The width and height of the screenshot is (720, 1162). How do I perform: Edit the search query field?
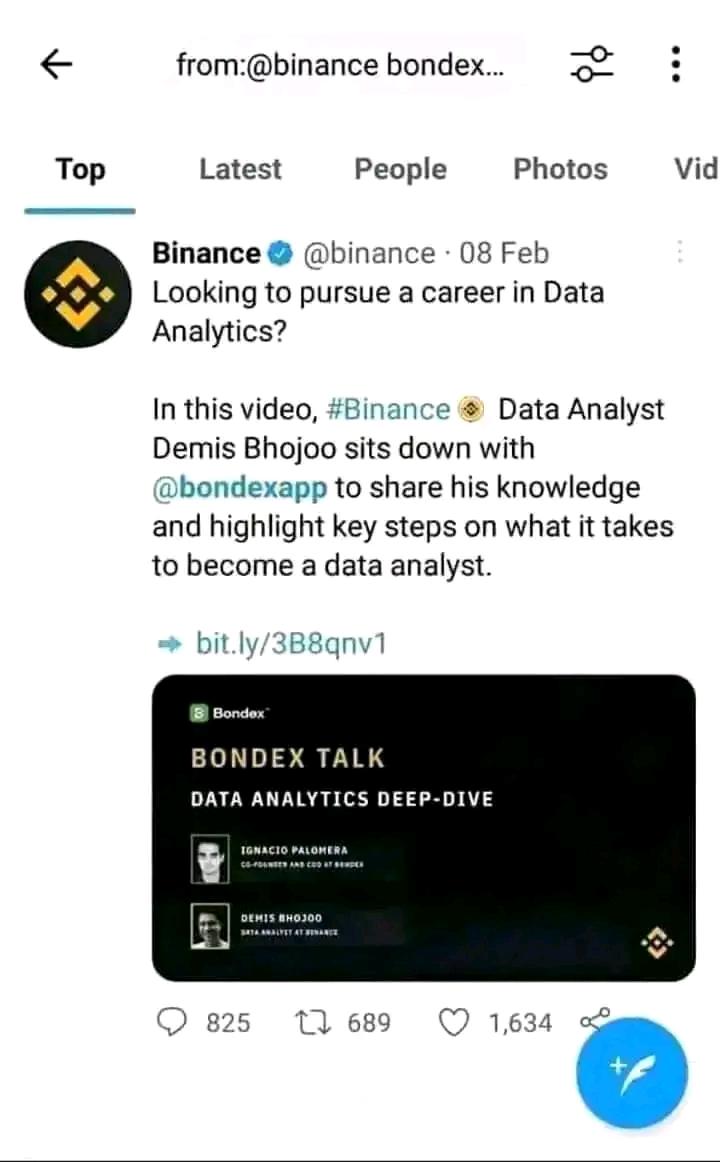coord(340,66)
